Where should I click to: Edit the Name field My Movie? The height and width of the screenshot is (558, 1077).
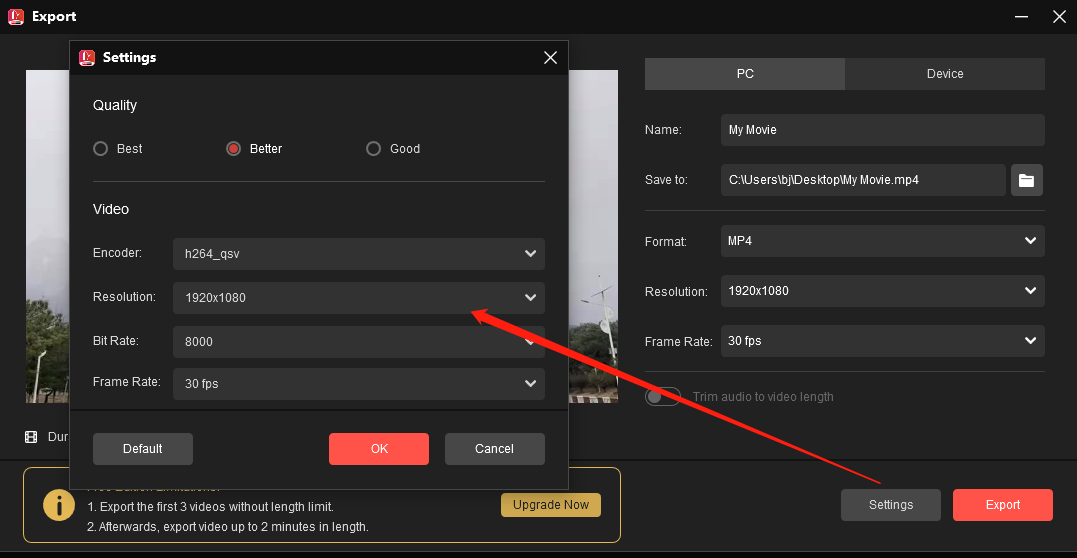pyautogui.click(x=883, y=130)
